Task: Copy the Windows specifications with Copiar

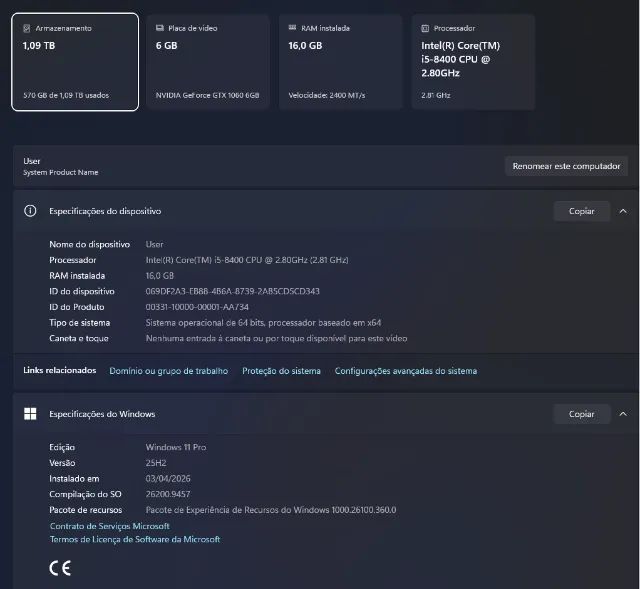Action: tap(581, 414)
